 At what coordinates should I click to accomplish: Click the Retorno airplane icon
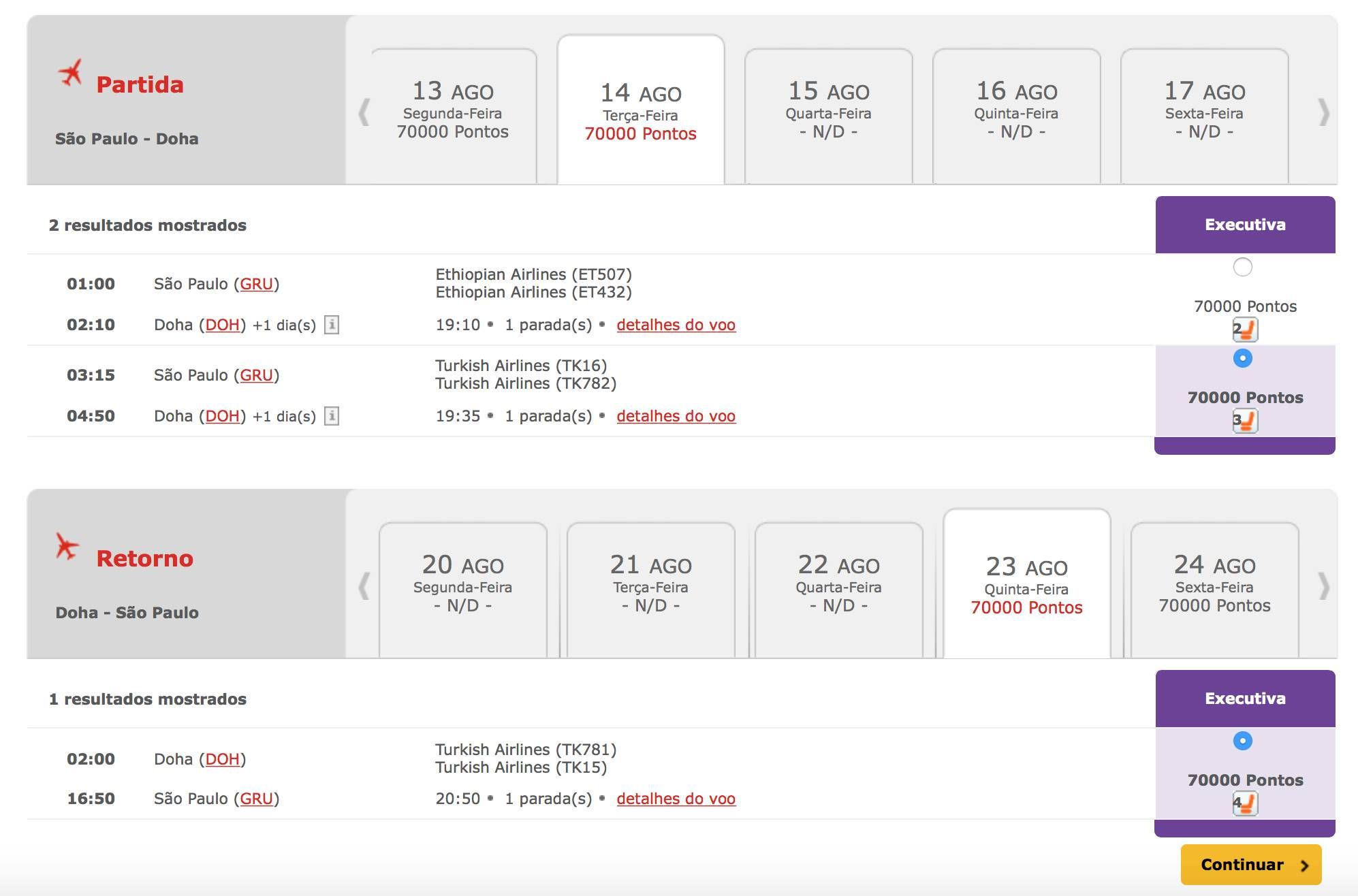[x=67, y=547]
